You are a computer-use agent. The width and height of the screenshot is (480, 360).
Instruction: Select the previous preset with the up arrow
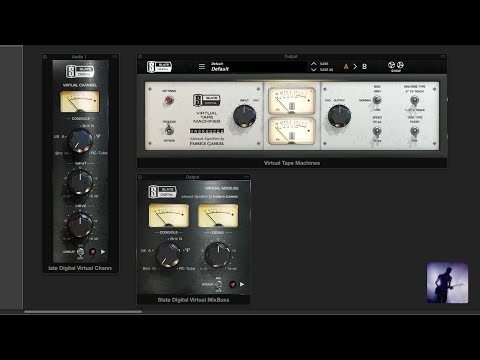click(313, 63)
